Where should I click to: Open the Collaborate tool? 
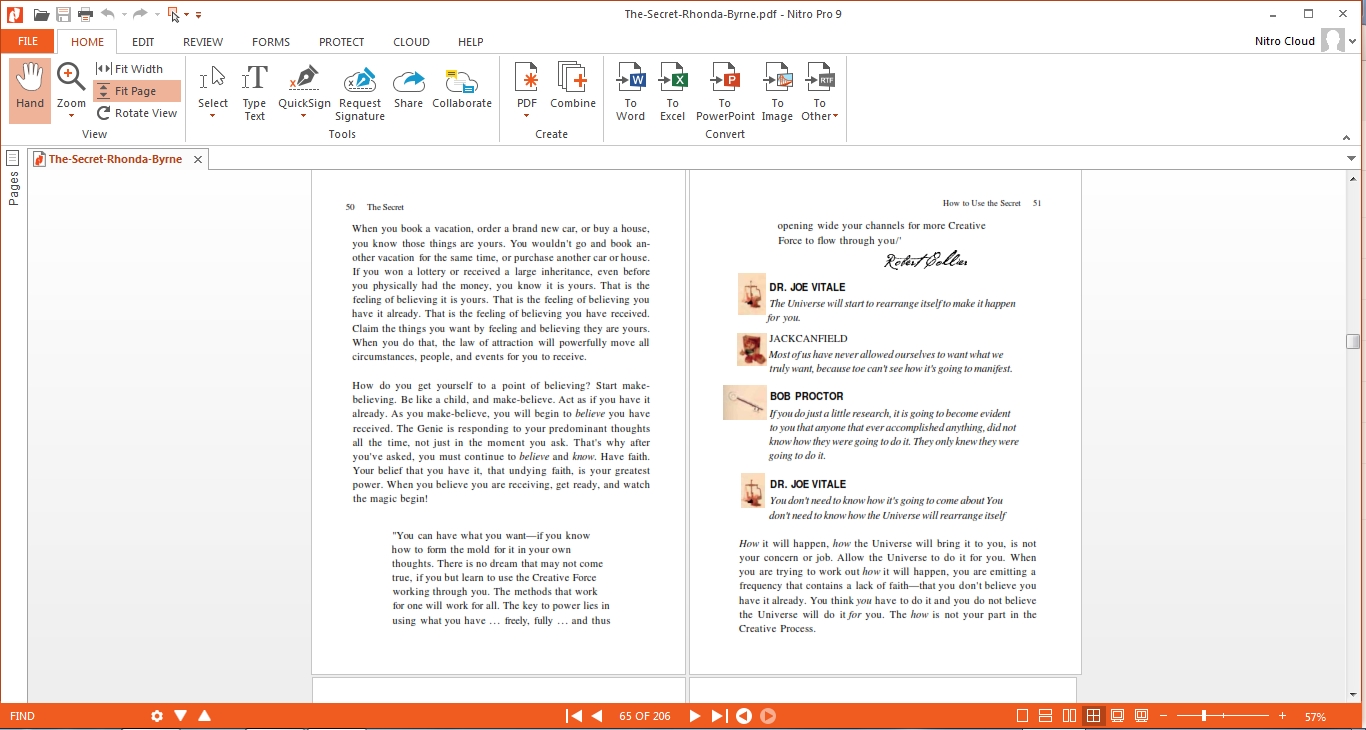pyautogui.click(x=462, y=87)
